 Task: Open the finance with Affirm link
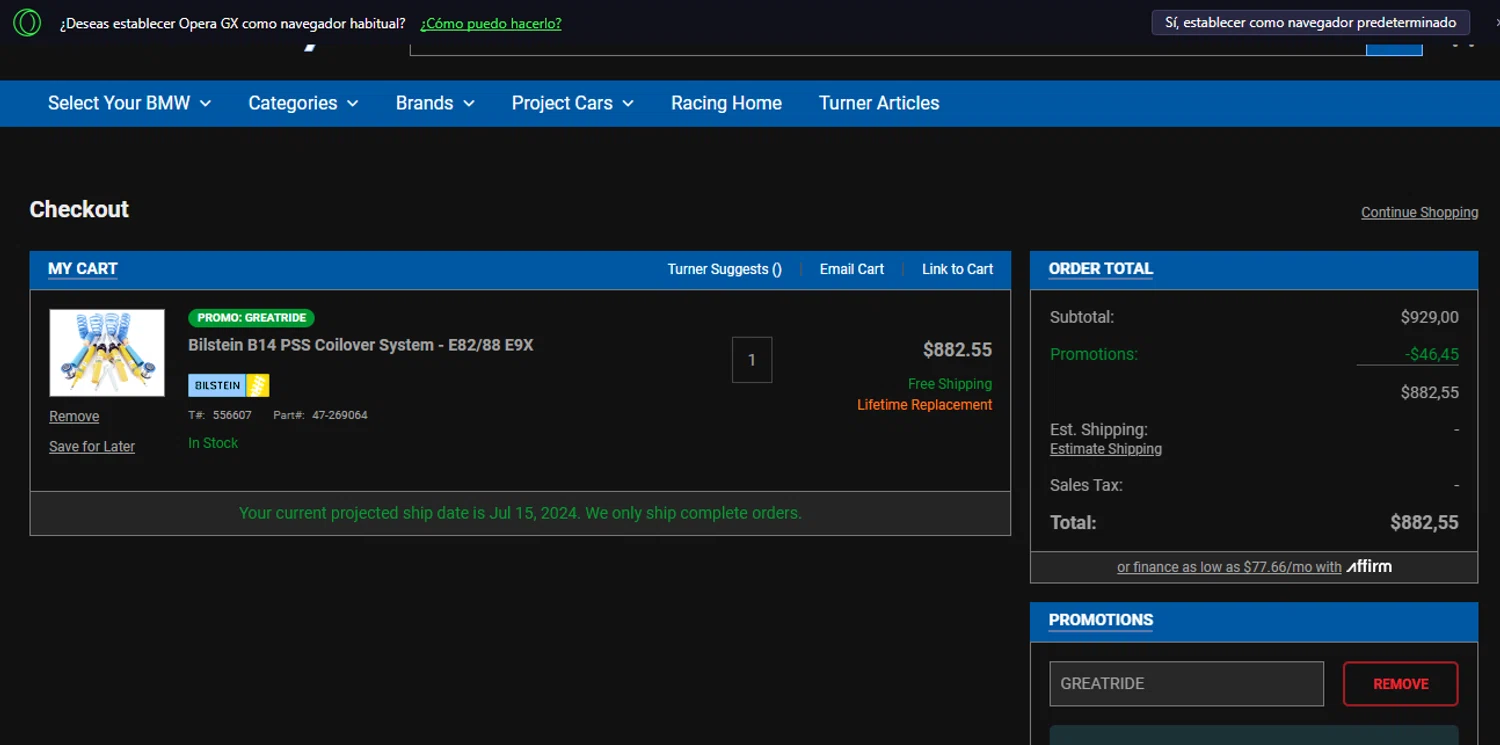point(1254,567)
